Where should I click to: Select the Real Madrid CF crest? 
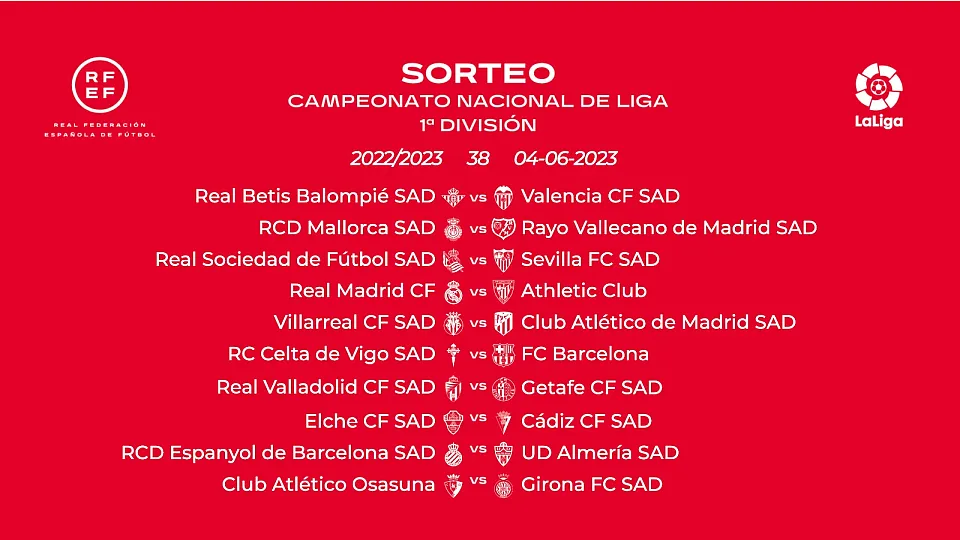[x=453, y=292]
